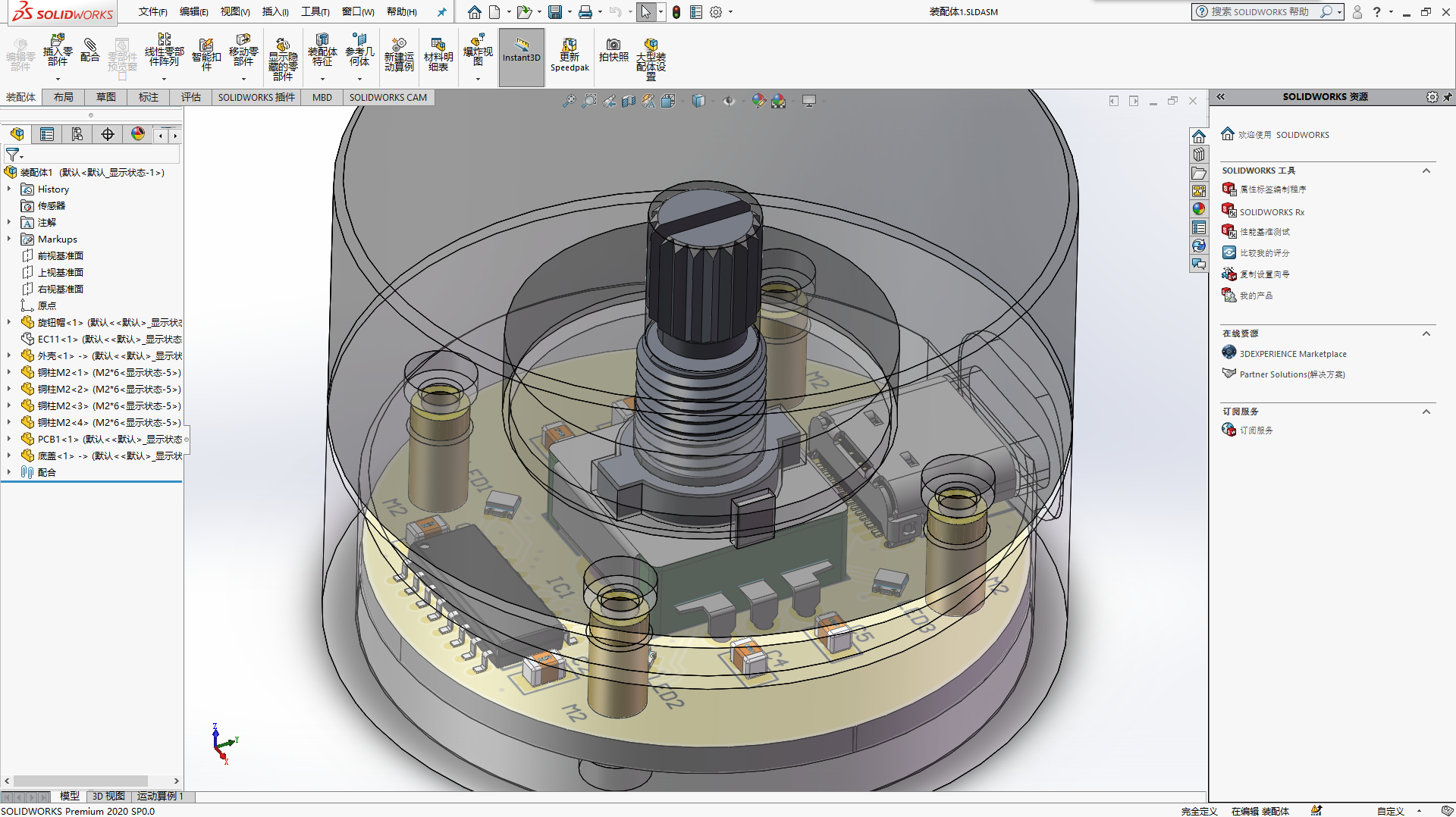Click the Section View icon
Screen dimensions: 1456x817
point(629,101)
